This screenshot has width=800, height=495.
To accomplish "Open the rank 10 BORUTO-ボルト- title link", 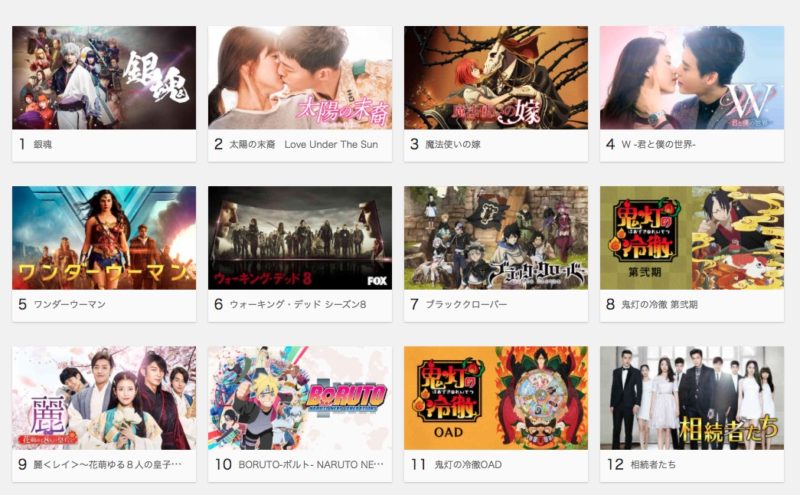I will [x=311, y=465].
